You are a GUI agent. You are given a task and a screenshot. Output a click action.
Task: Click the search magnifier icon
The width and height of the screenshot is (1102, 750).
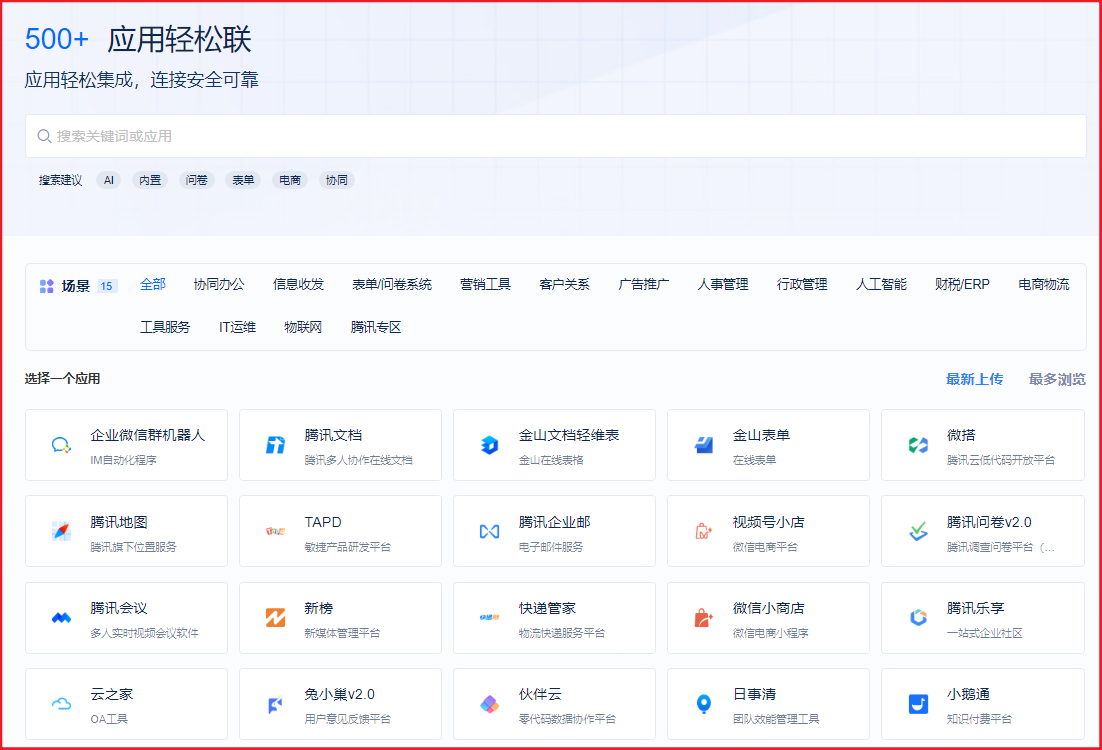click(44, 136)
